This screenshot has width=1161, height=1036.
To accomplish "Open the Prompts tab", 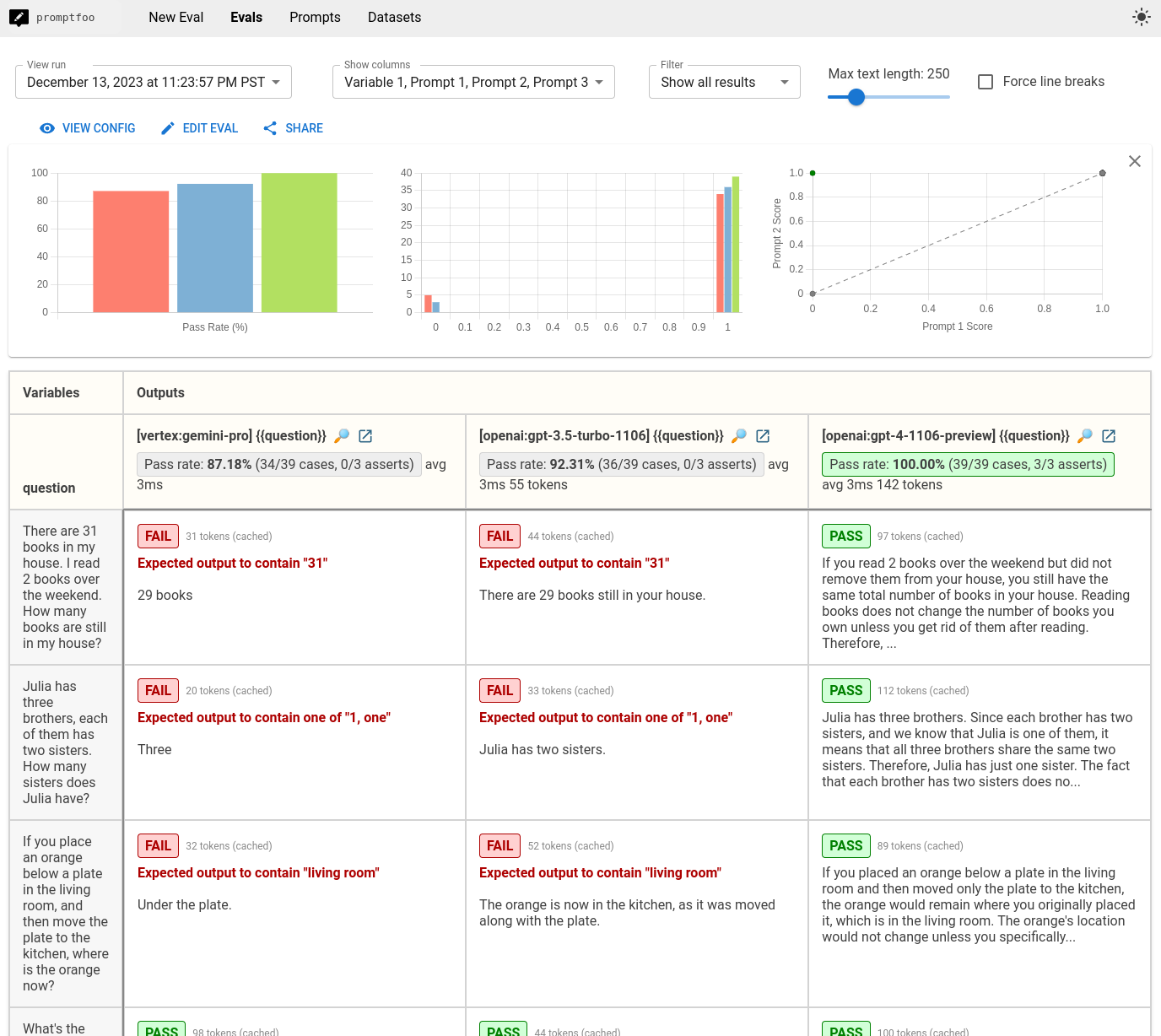I will coord(315,18).
